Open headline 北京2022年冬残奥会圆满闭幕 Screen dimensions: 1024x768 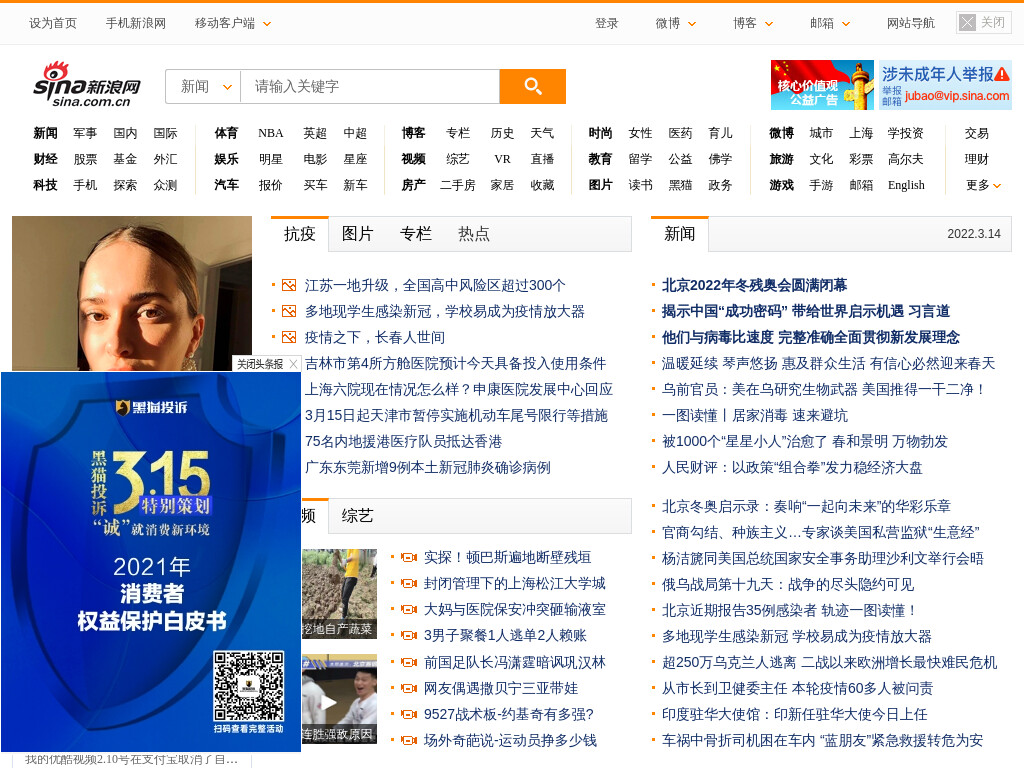pos(754,285)
